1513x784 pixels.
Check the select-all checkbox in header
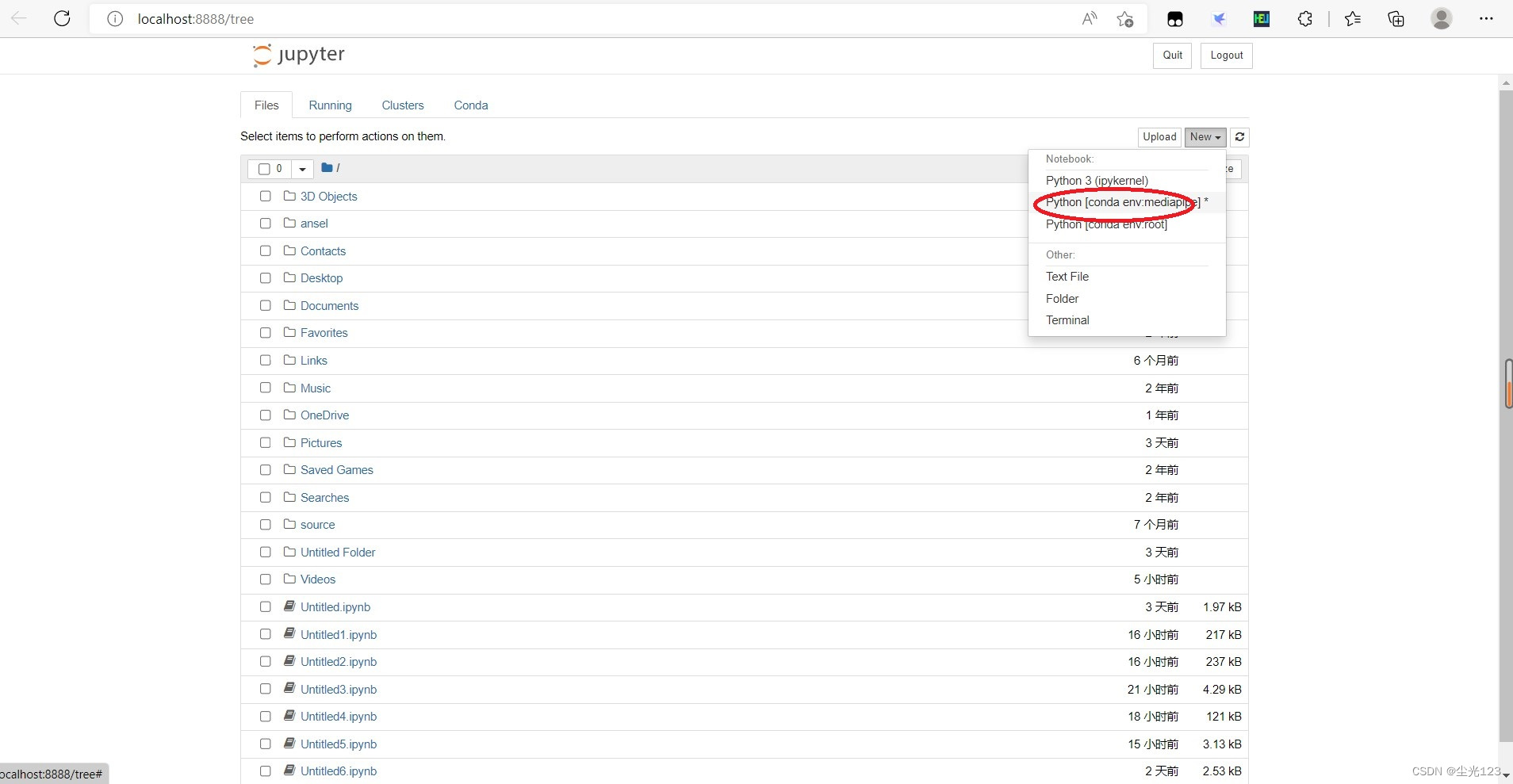(x=264, y=169)
